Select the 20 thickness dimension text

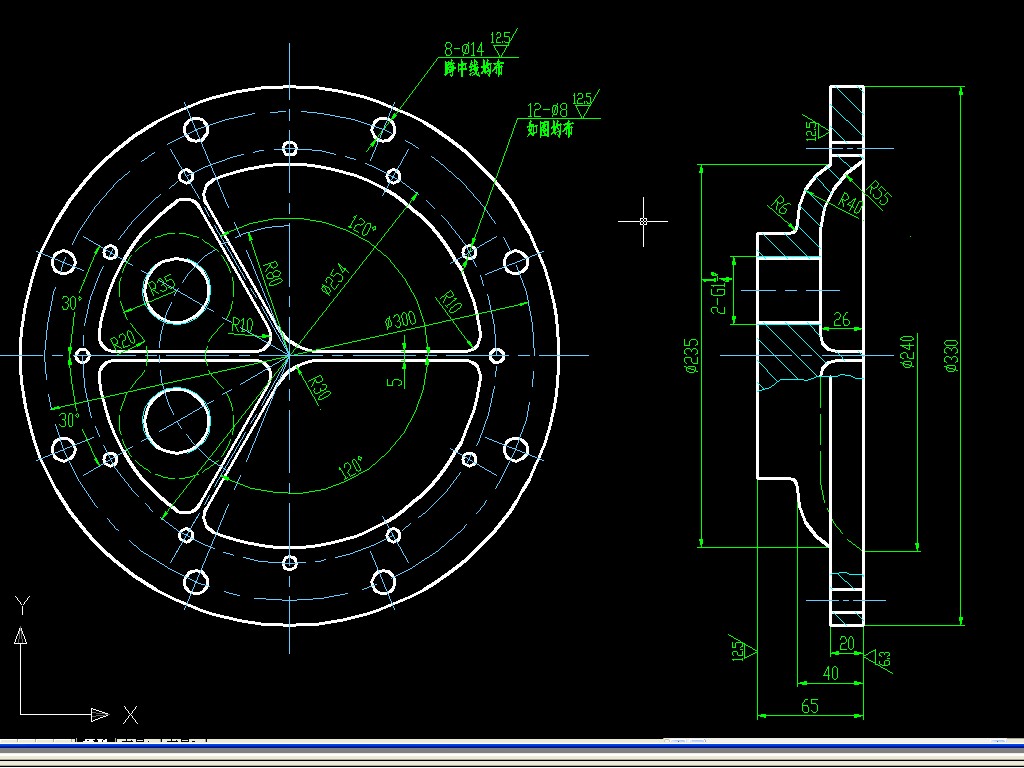coord(846,643)
